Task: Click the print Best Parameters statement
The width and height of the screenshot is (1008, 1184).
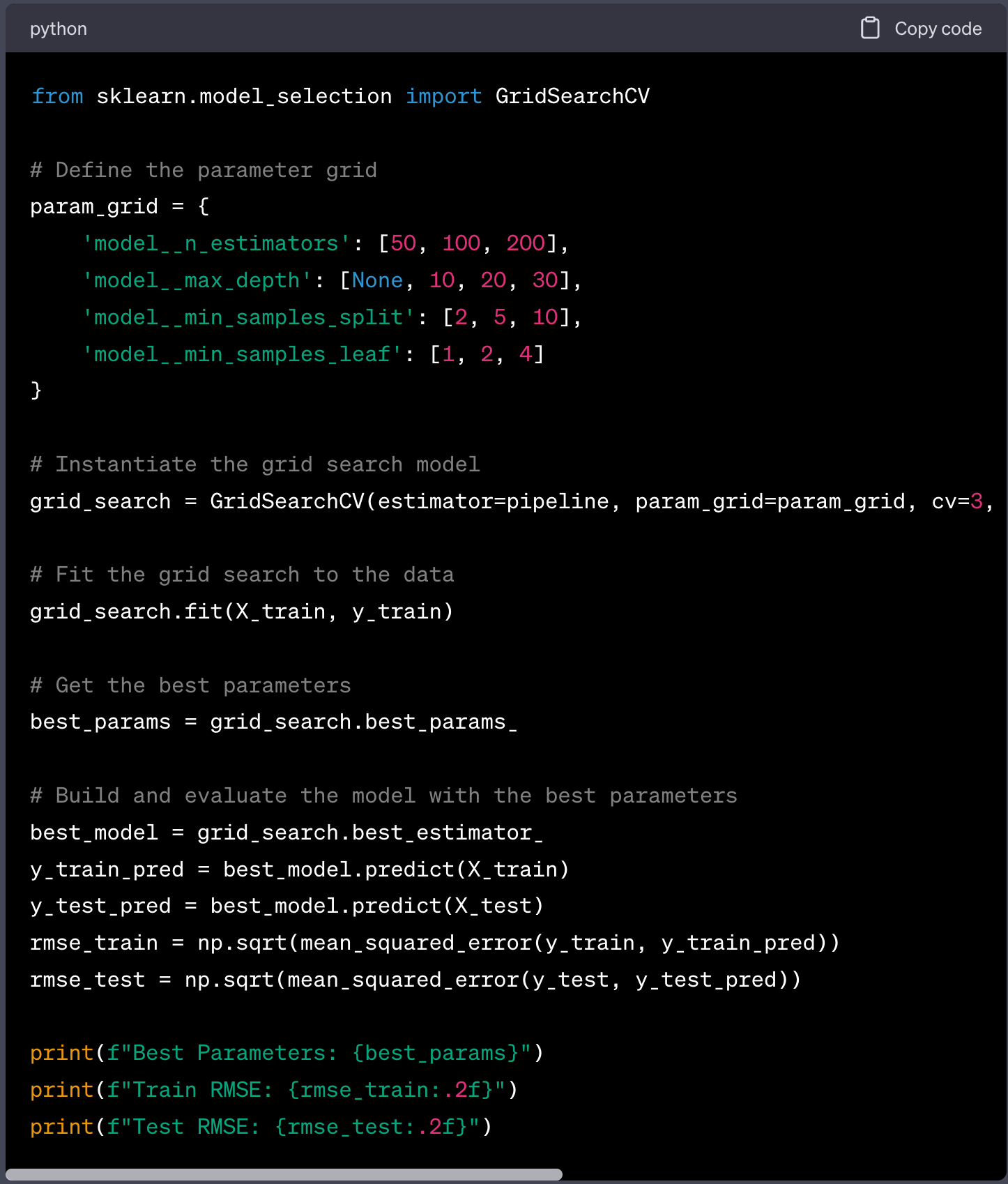Action: tap(287, 1053)
